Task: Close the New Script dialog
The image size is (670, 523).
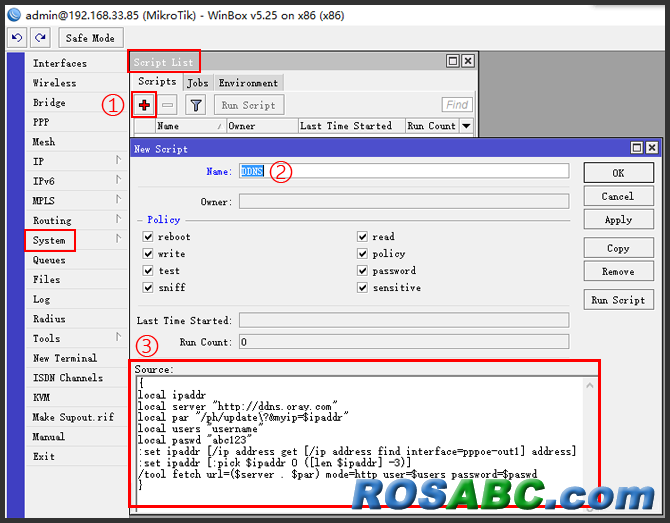Action: coord(652,148)
